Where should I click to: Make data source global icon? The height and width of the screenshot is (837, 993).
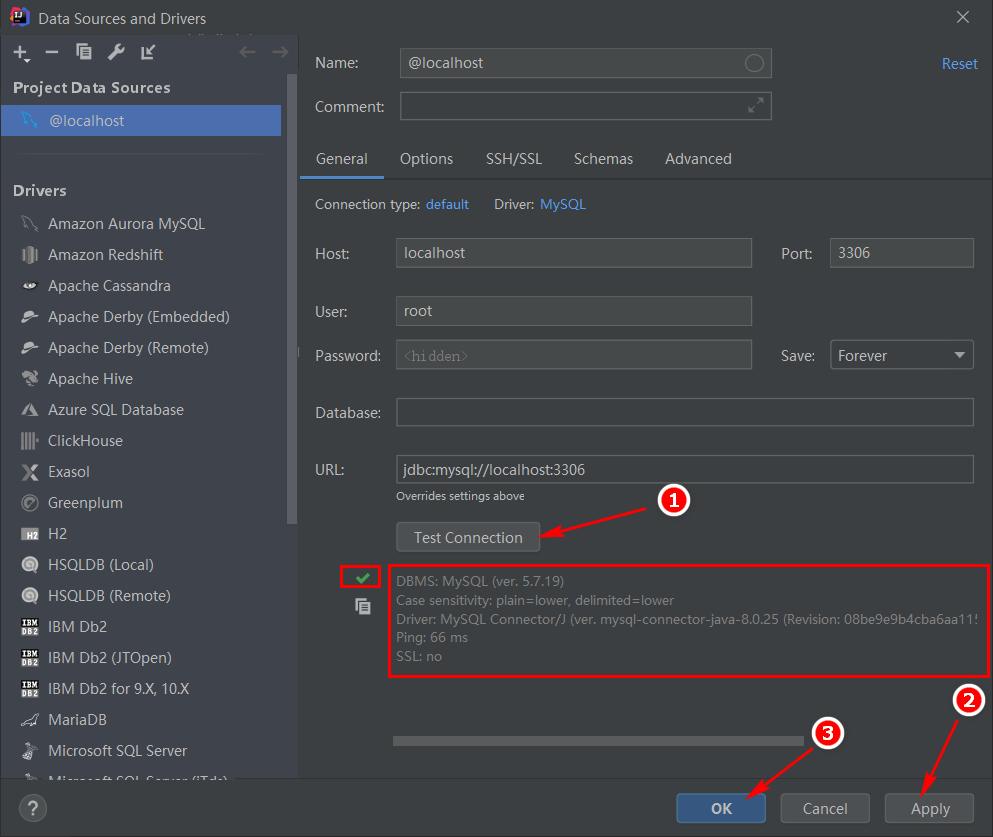click(148, 52)
